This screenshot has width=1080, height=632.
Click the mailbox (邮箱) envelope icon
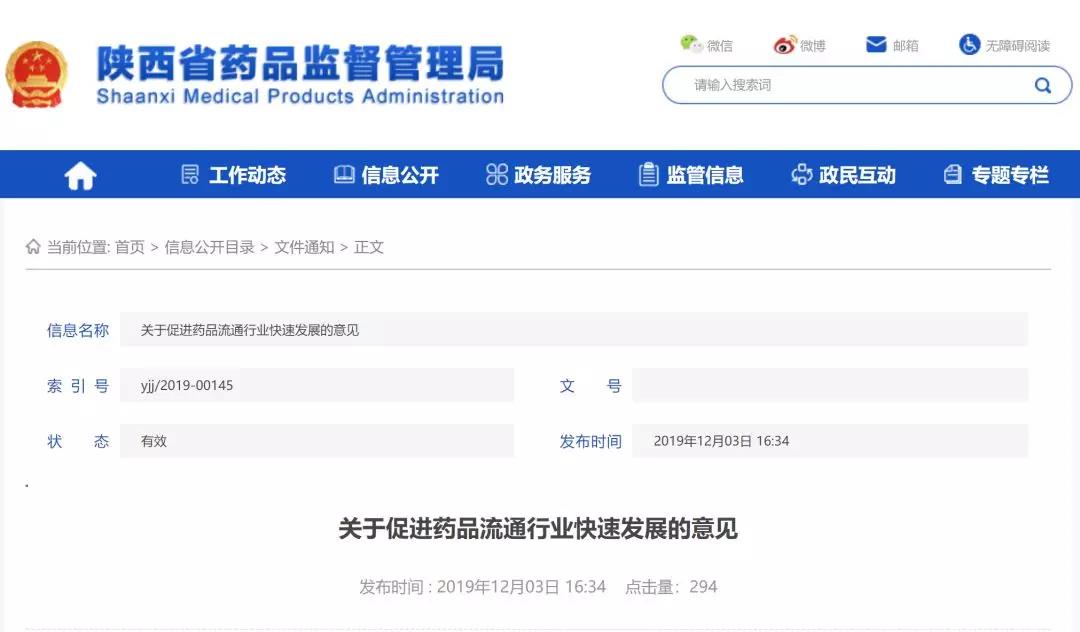[876, 45]
